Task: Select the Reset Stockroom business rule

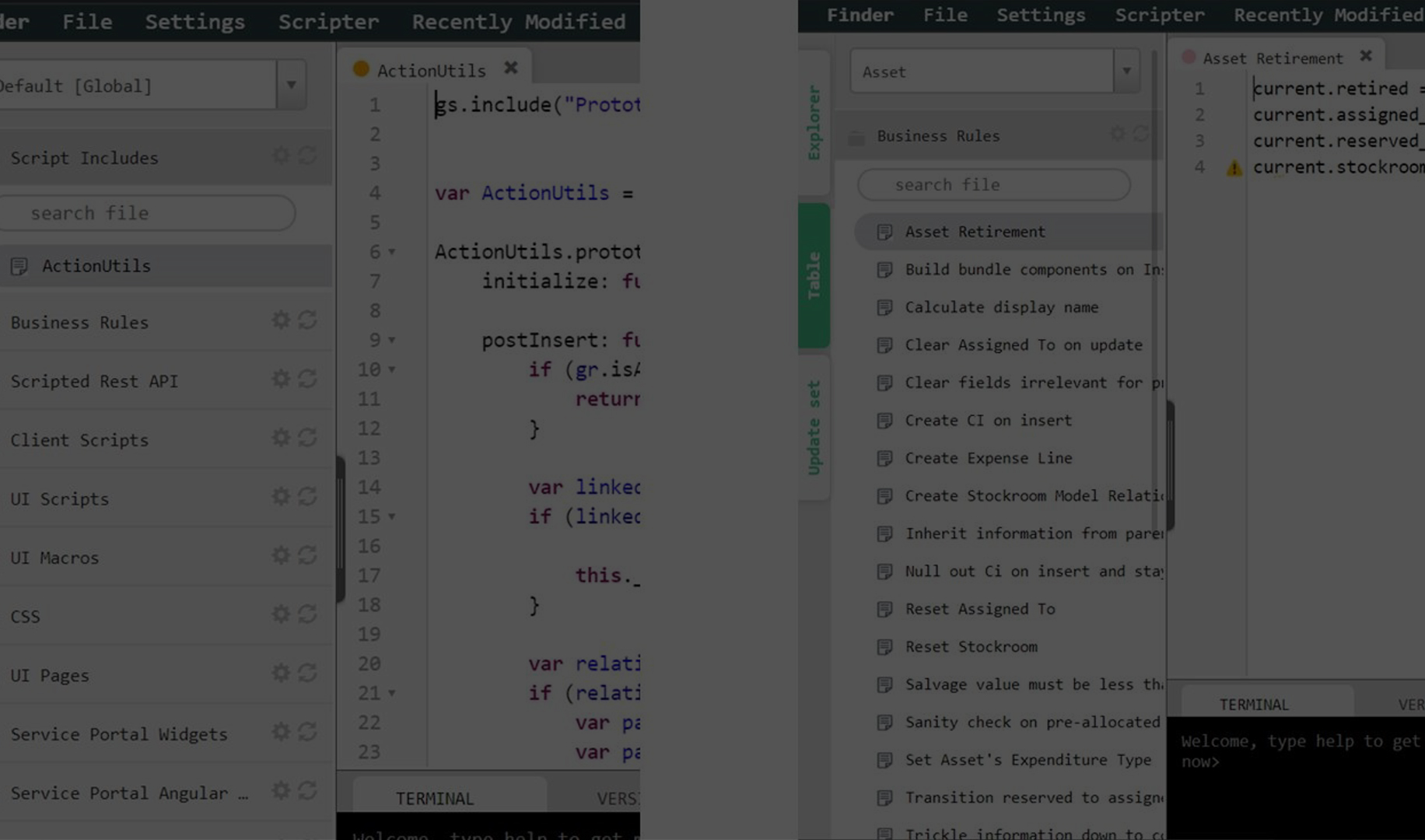Action: pyautogui.click(x=971, y=647)
